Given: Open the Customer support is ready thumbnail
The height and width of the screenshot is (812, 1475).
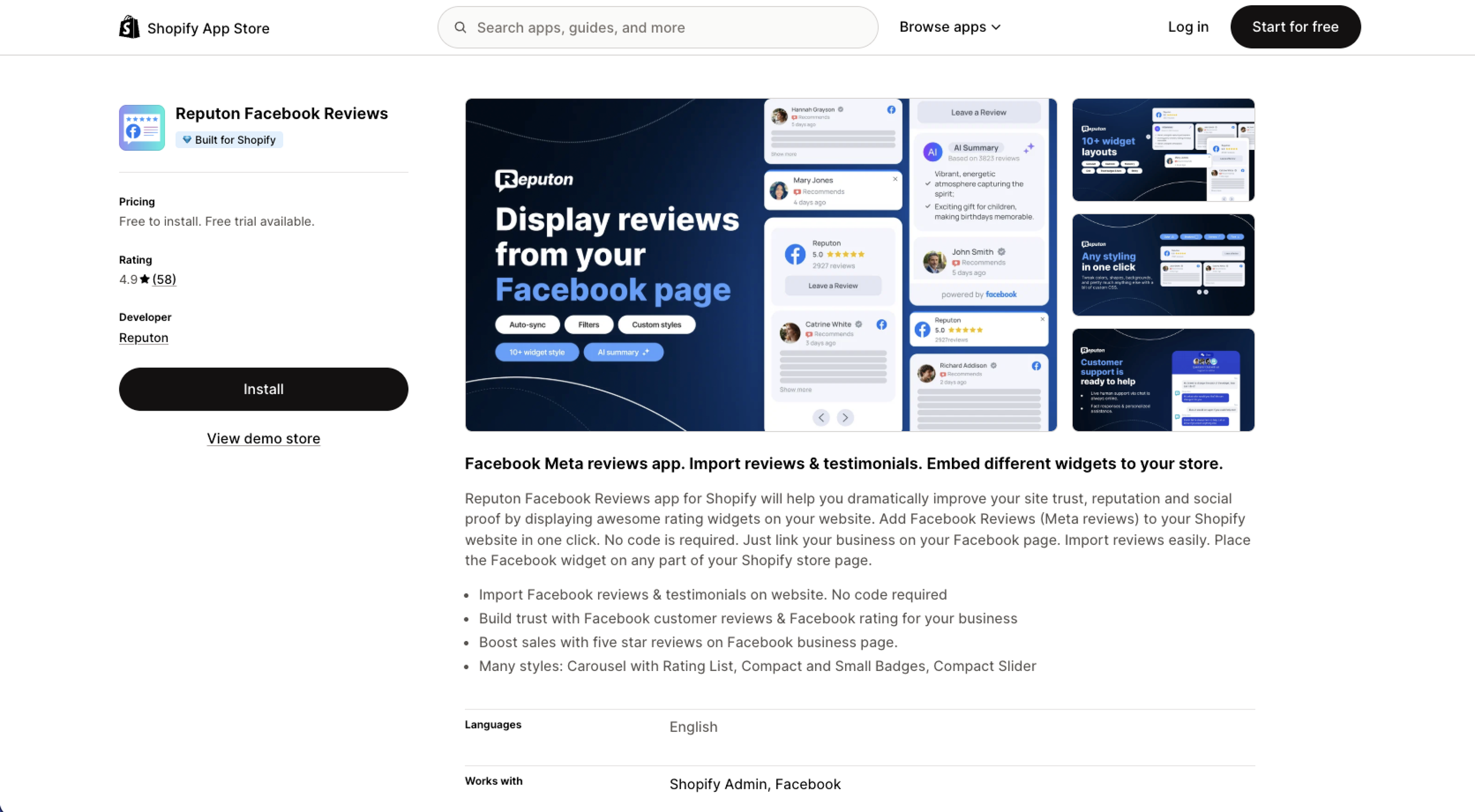Looking at the screenshot, I should [1163, 380].
